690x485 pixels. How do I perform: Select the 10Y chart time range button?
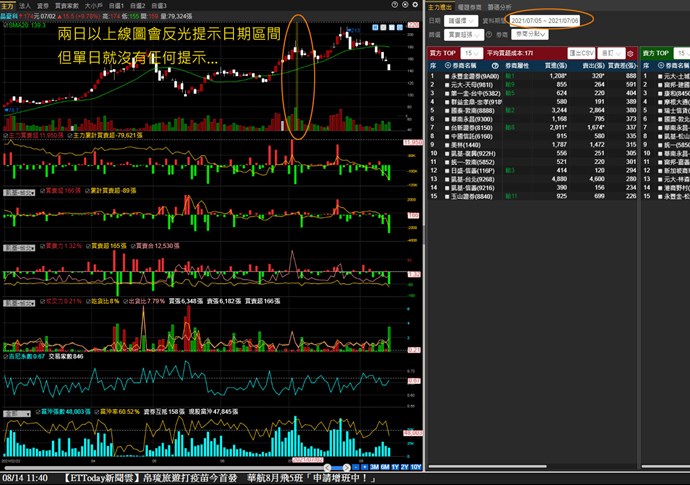click(x=413, y=468)
